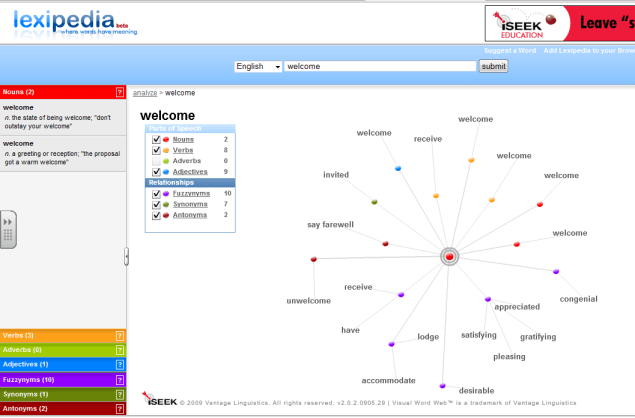Click the iSEEK logo in footer

click(x=160, y=401)
